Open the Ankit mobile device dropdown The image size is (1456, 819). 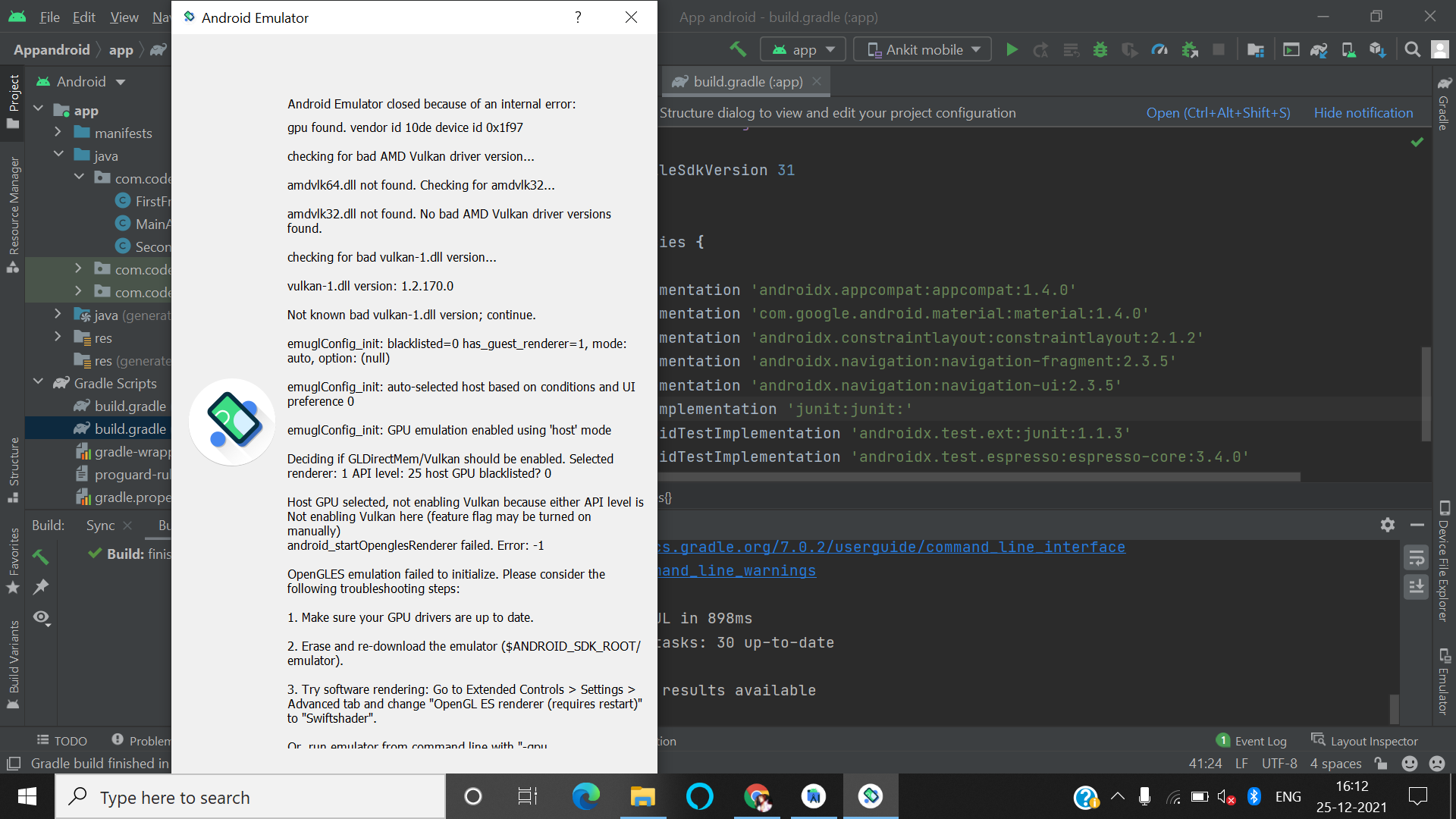[x=923, y=50]
